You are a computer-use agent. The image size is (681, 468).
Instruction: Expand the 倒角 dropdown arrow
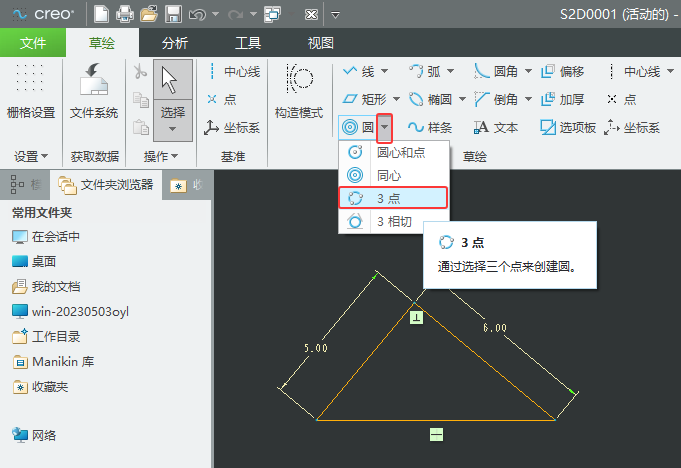coord(528,99)
